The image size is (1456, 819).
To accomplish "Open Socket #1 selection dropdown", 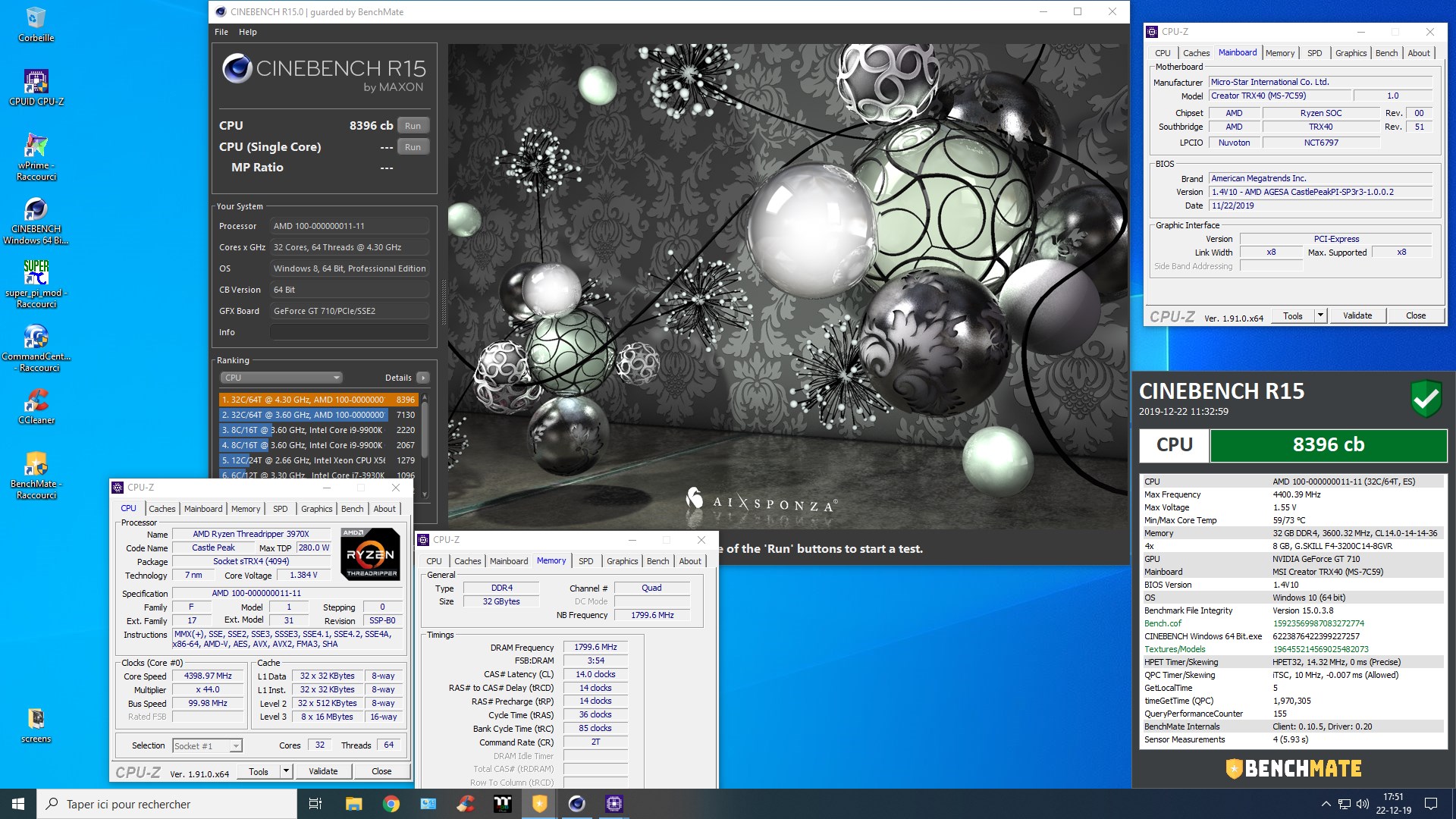I will [x=207, y=746].
